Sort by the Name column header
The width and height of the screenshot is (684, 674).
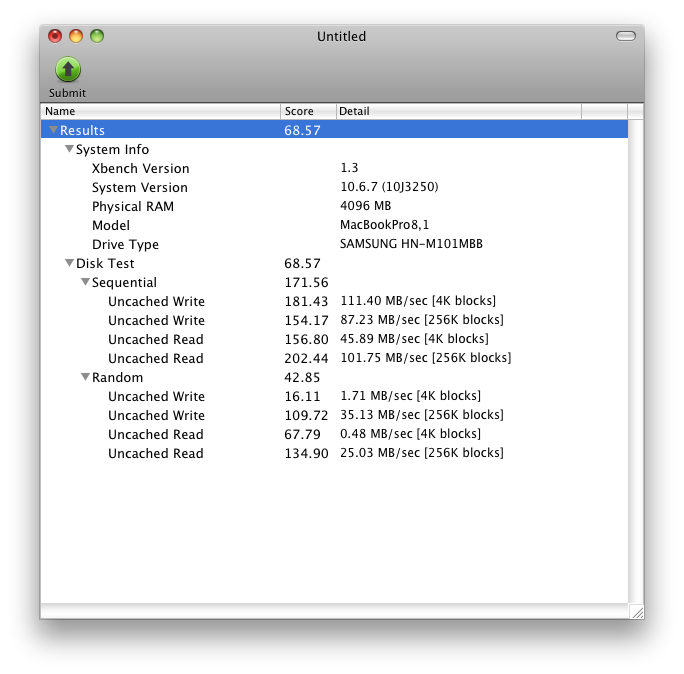pyautogui.click(x=161, y=111)
